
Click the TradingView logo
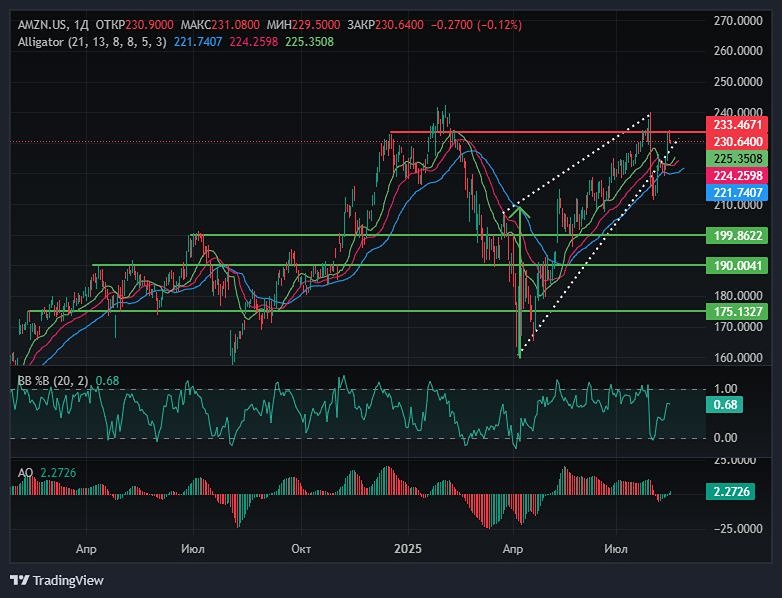coord(57,581)
